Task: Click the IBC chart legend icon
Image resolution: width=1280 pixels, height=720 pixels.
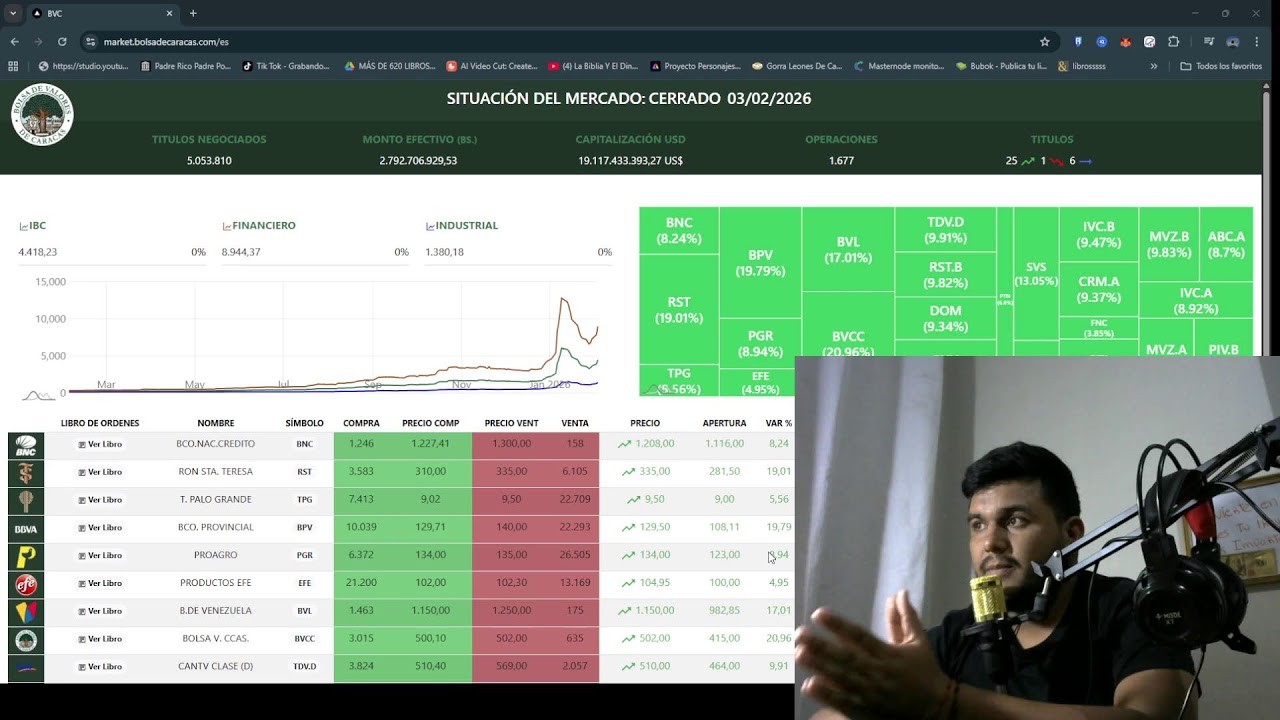Action: (x=23, y=227)
